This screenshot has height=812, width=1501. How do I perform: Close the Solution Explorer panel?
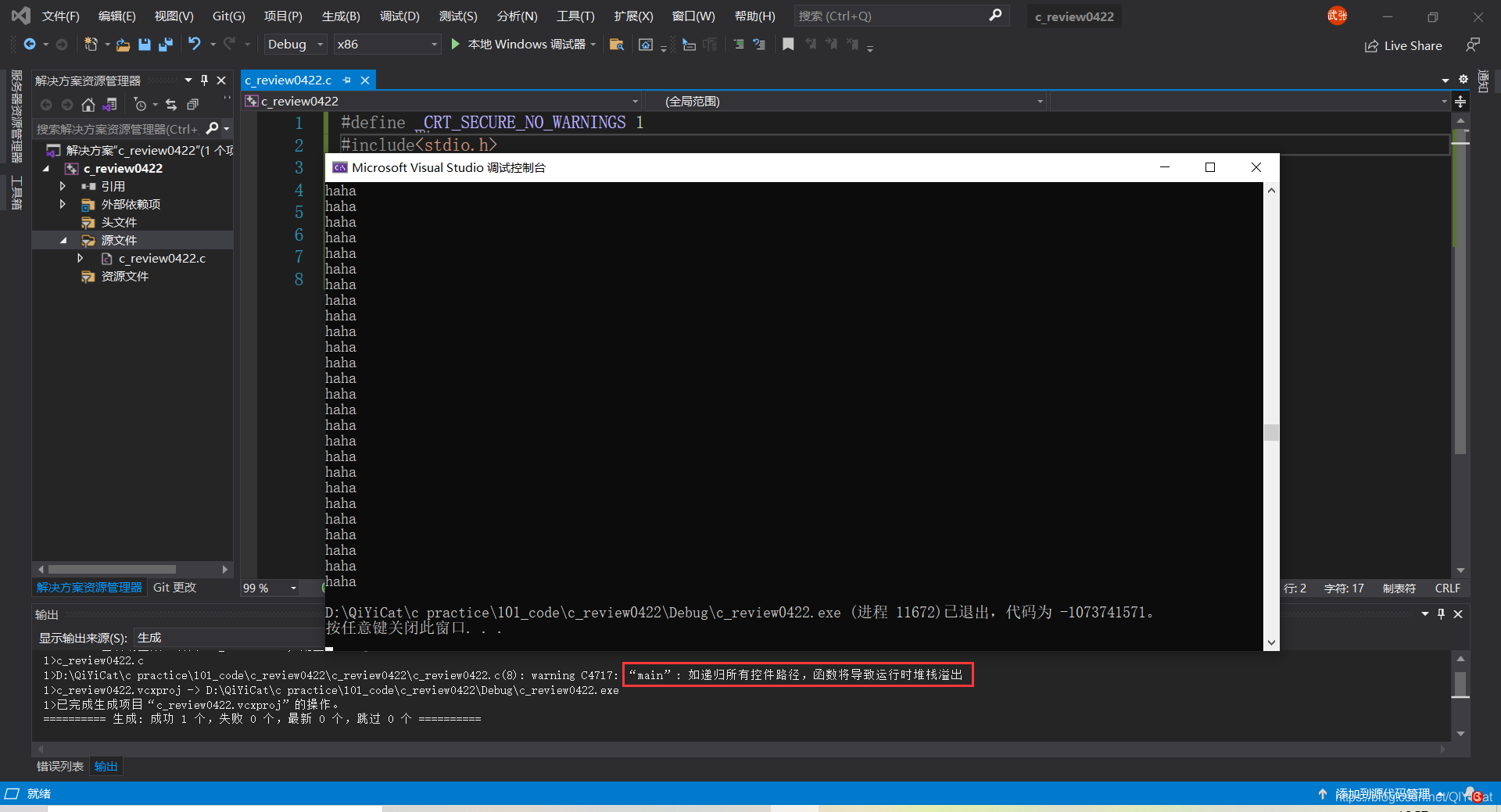coord(221,80)
